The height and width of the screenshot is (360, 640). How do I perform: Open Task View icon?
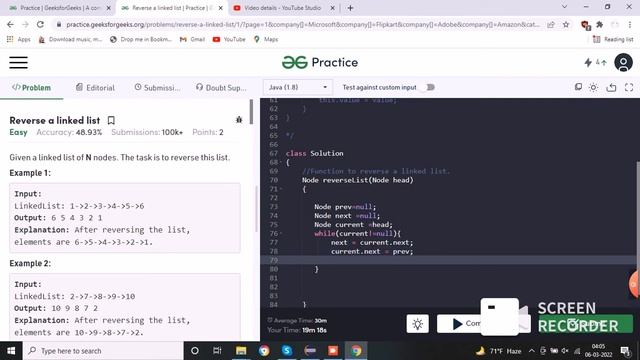point(217,351)
